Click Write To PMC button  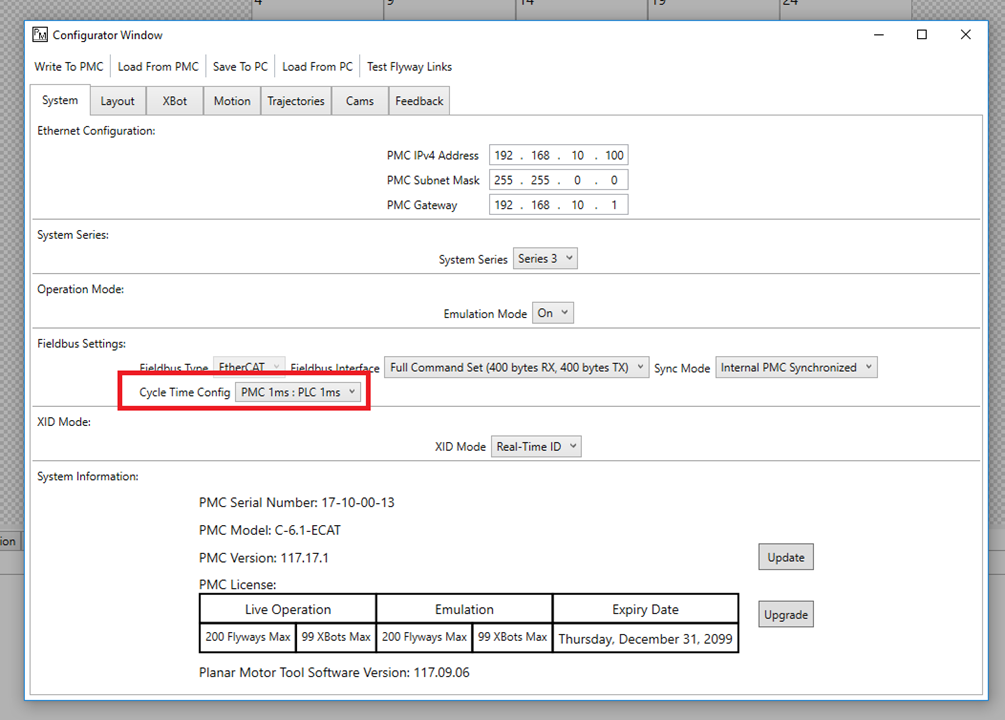[x=69, y=67]
